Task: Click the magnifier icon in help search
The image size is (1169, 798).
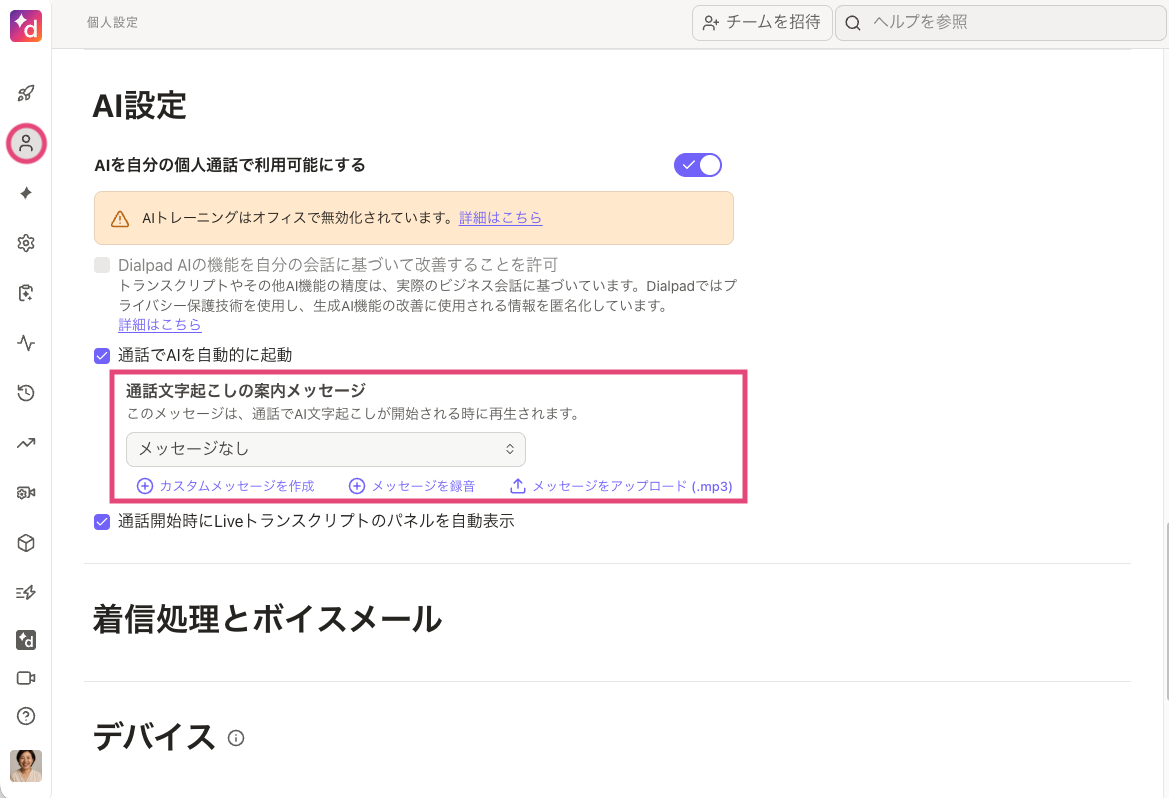Action: point(854,23)
